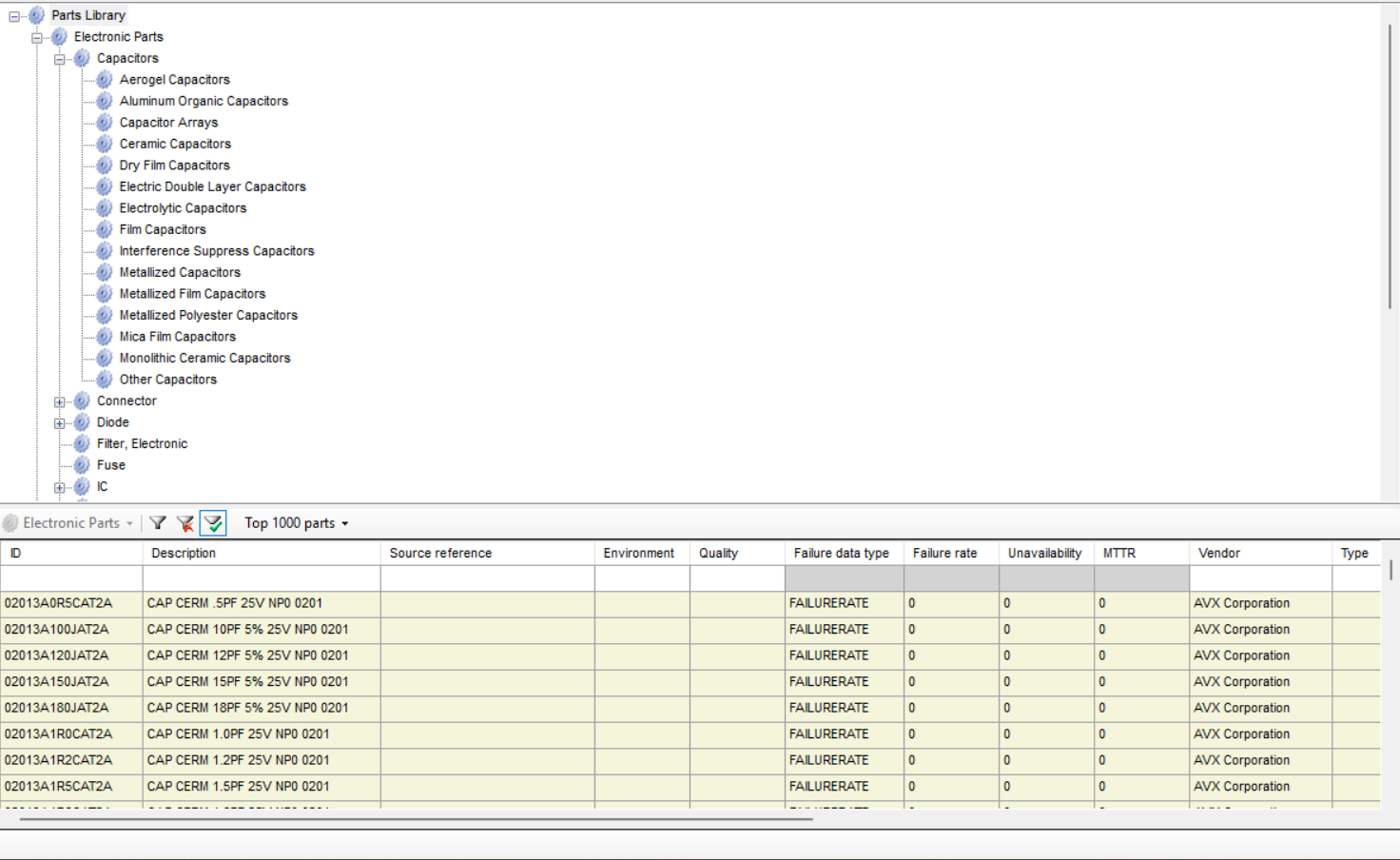1400x860 pixels.
Task: Click the Dry Film Capacitors icon
Action: click(x=105, y=166)
